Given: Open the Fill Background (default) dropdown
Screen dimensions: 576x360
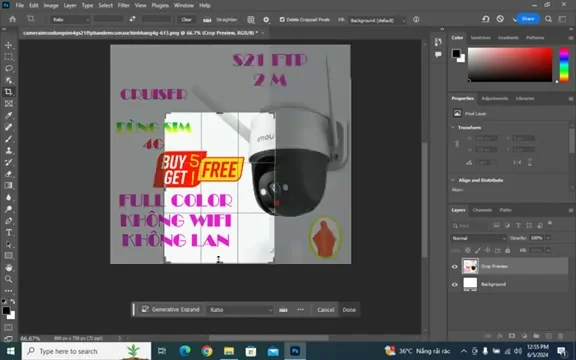Looking at the screenshot, I should 377,20.
